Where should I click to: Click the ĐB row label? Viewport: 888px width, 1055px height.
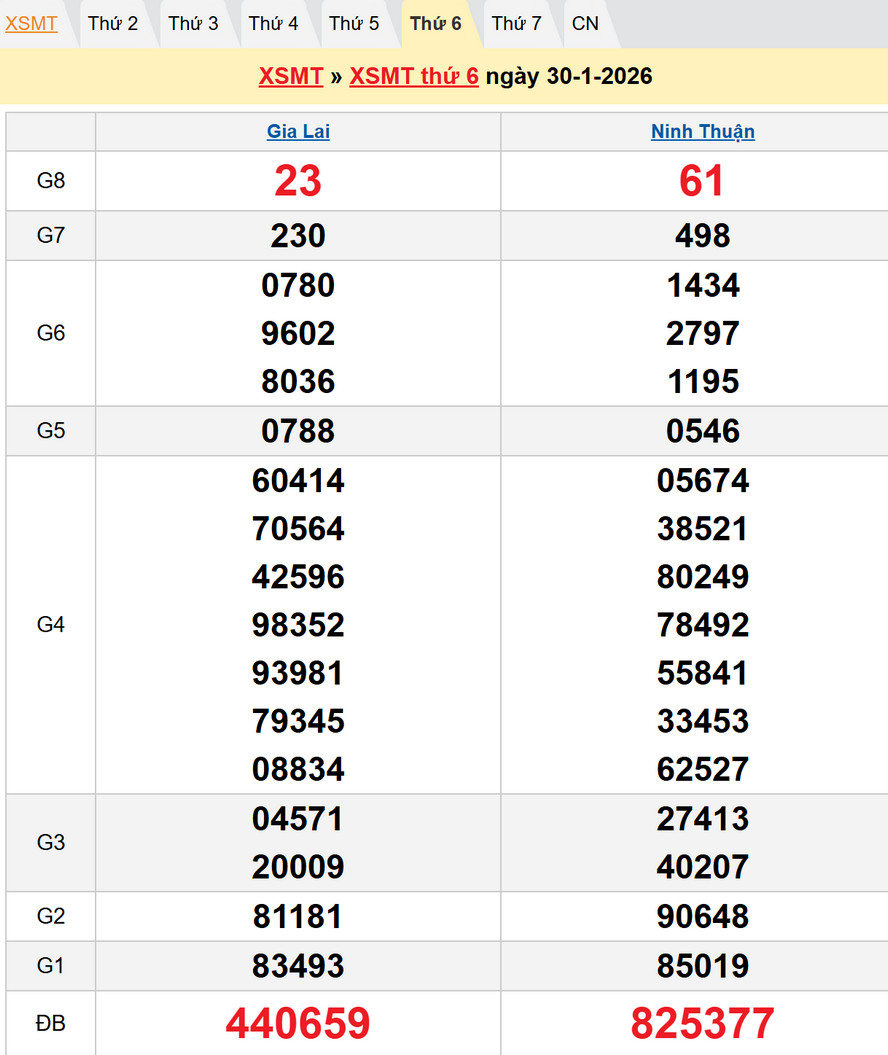point(51,1023)
